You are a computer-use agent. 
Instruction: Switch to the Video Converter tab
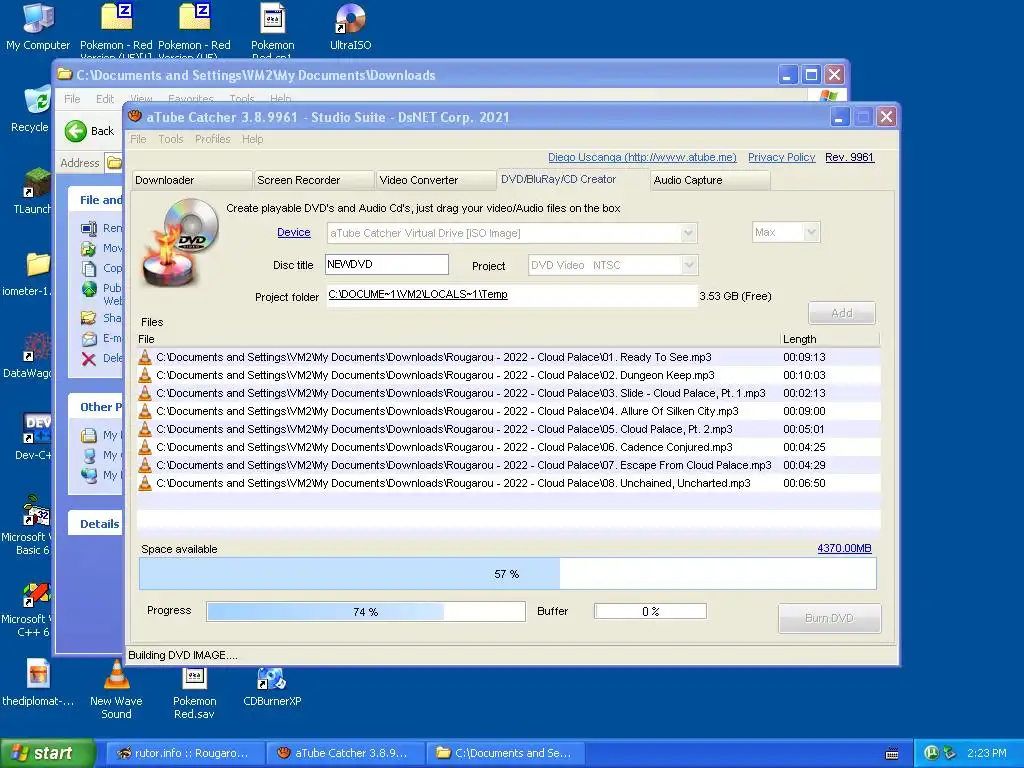point(436,180)
